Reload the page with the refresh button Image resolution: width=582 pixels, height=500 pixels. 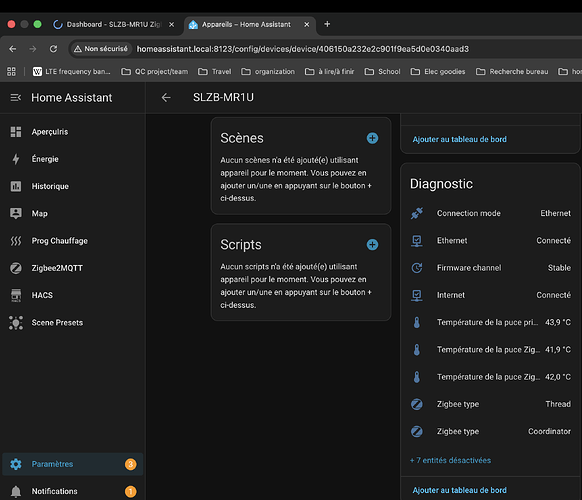tap(53, 49)
